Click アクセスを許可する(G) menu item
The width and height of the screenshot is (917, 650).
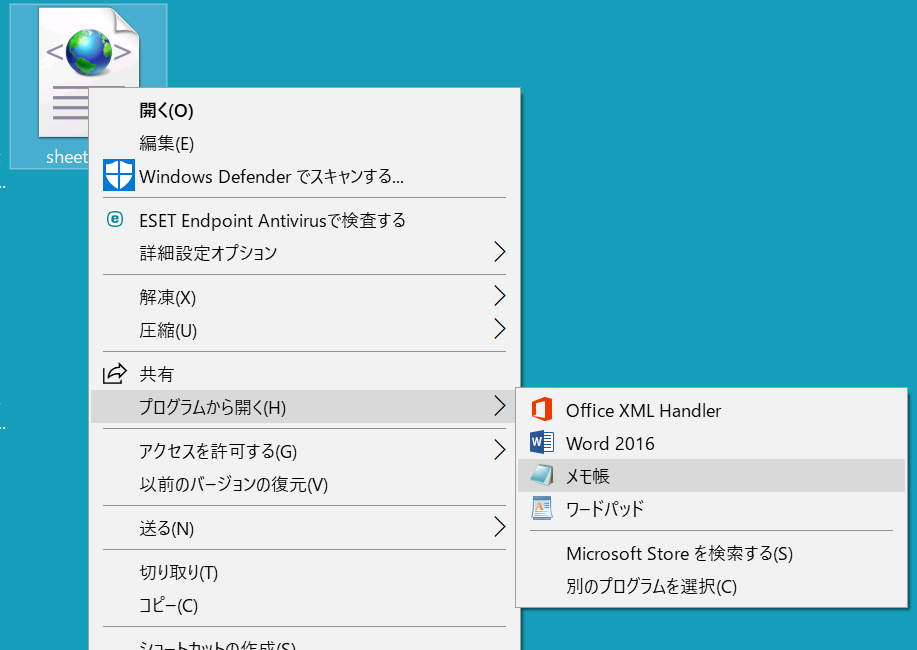304,451
